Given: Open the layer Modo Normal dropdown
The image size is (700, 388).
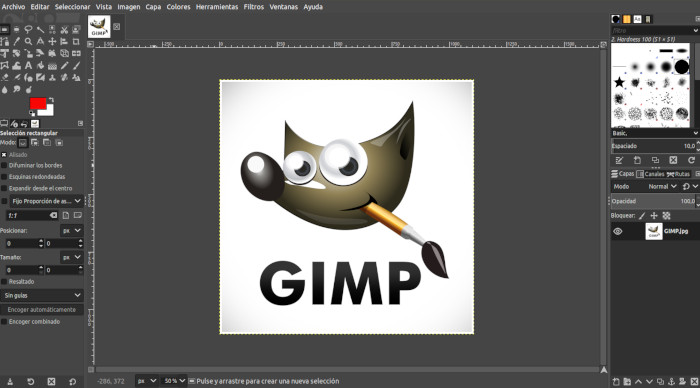Looking at the screenshot, I should [x=662, y=186].
